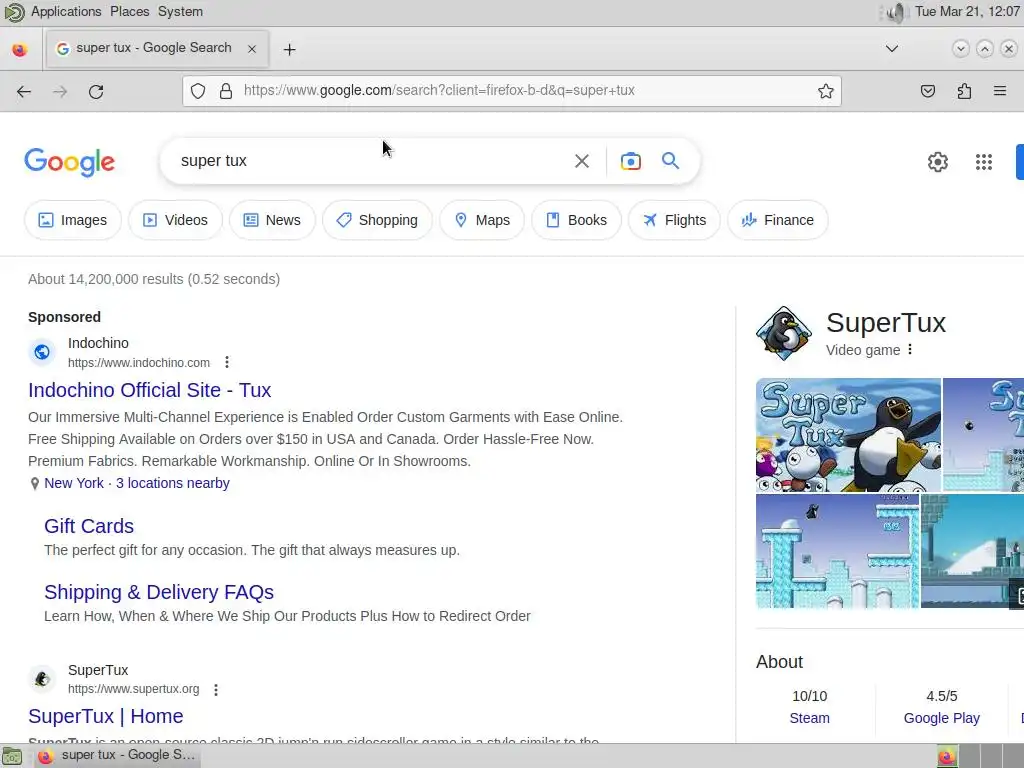Screen dimensions: 1024x768
Task: Open the Pocket save icon
Action: tap(927, 91)
